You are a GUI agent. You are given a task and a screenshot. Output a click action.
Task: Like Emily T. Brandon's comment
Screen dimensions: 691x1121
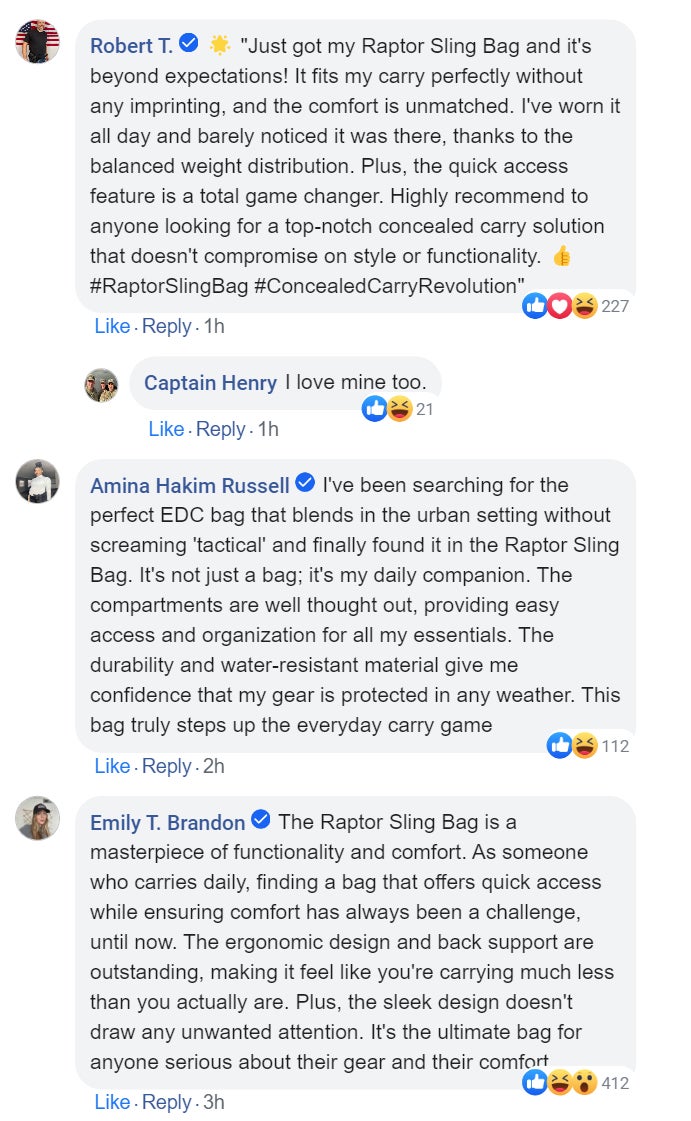coord(112,1102)
